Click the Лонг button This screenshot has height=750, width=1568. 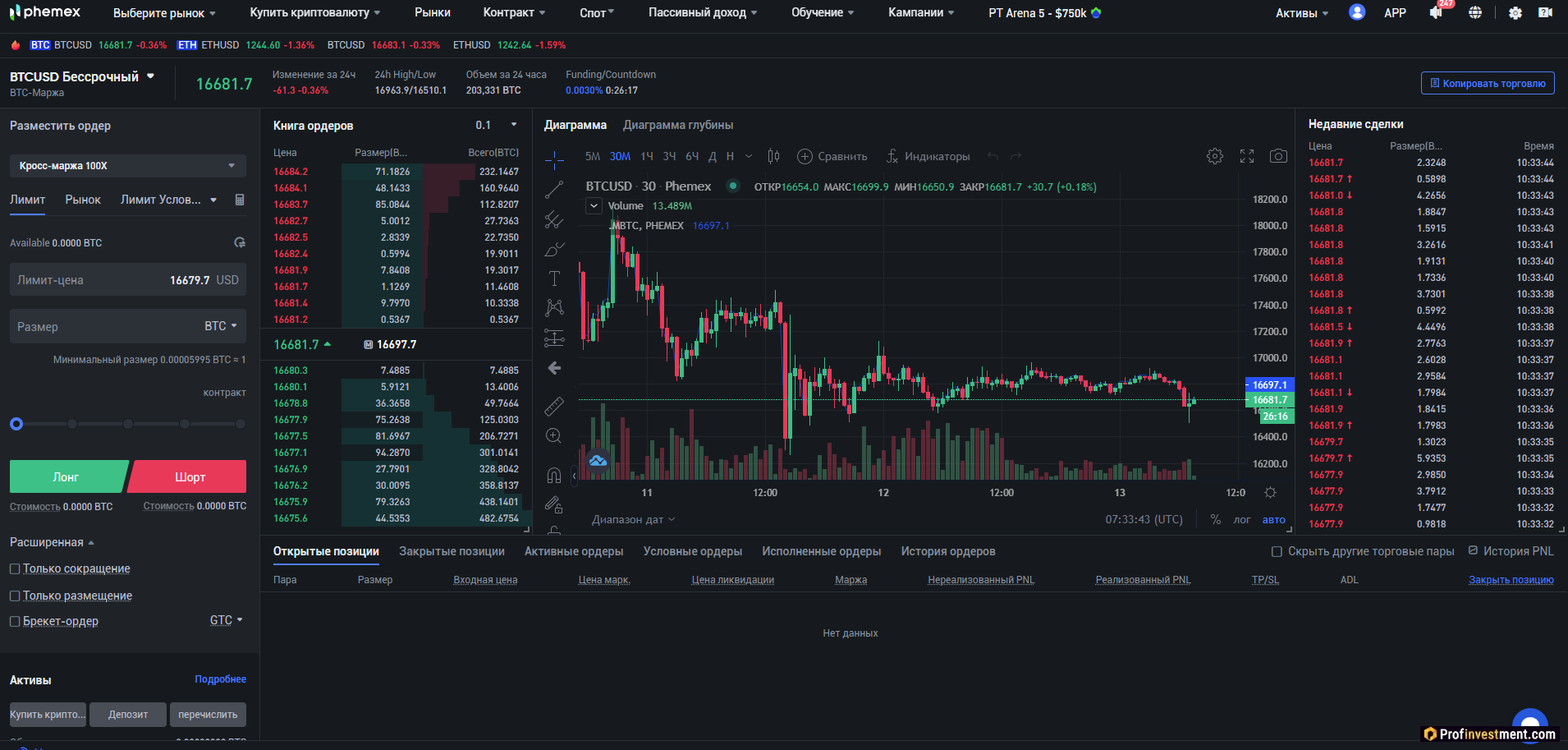coord(67,476)
